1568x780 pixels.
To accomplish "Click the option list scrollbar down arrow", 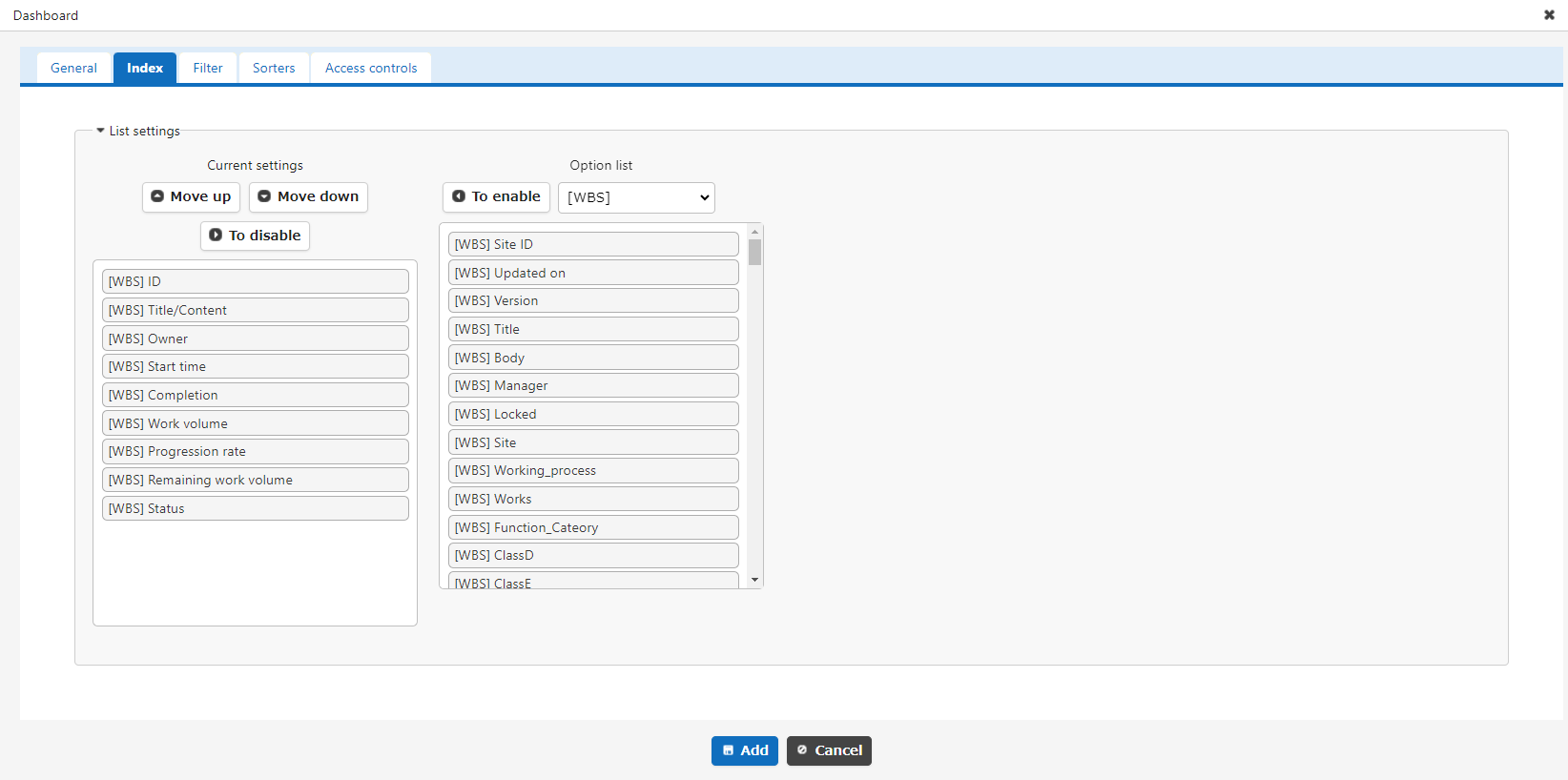I will (755, 580).
